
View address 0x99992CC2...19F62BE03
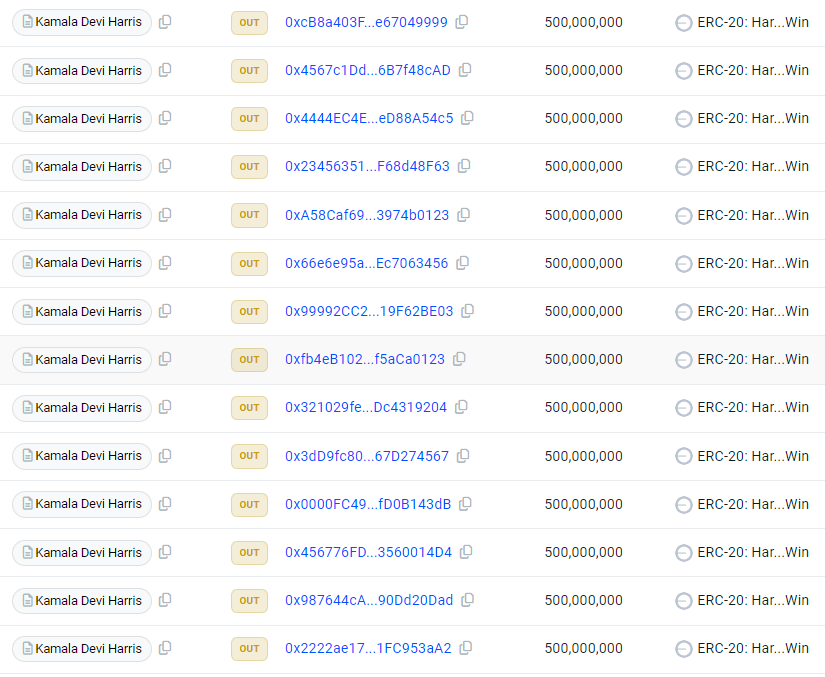369,311
